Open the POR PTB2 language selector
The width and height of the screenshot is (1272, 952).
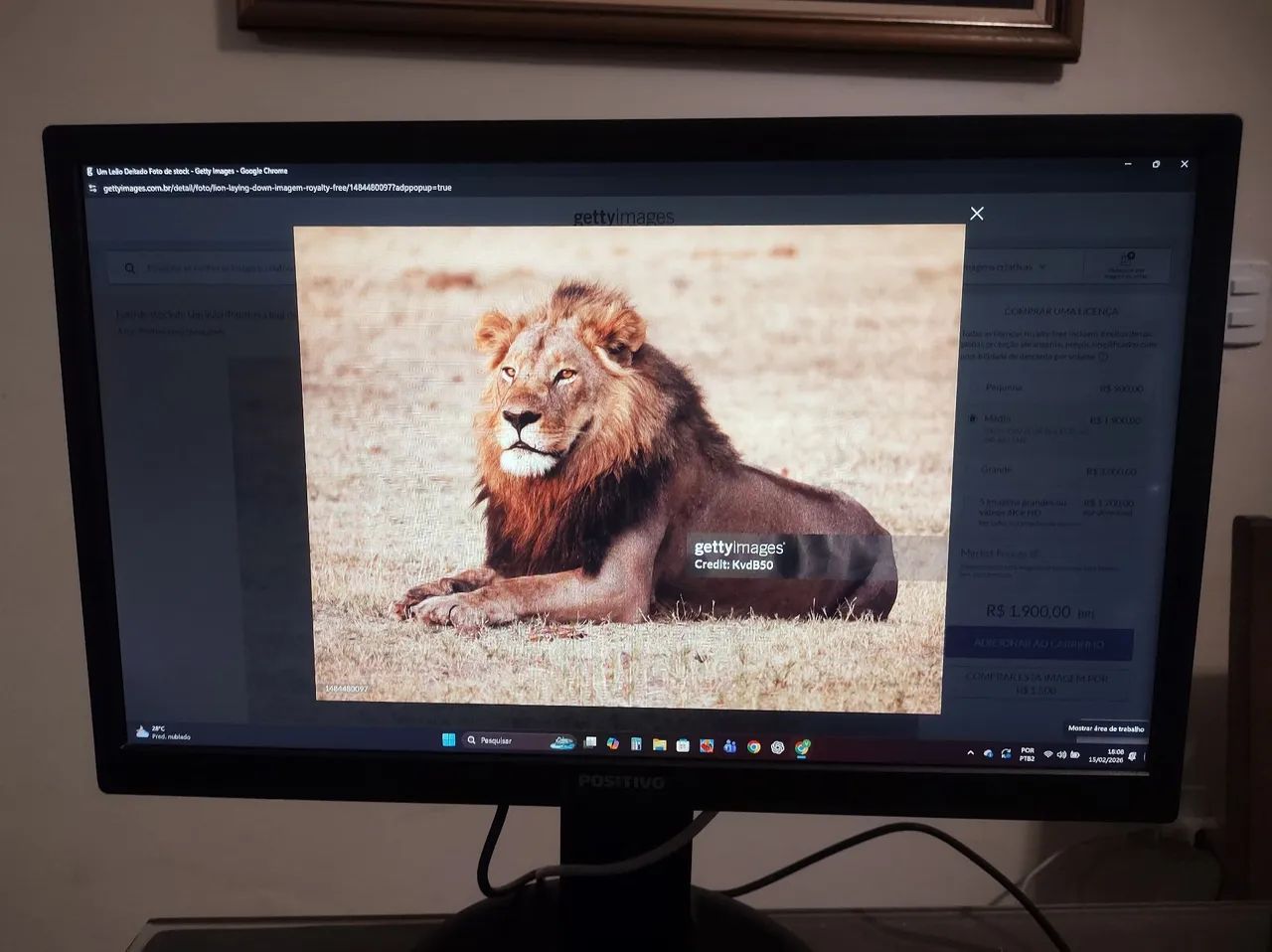click(x=1028, y=753)
